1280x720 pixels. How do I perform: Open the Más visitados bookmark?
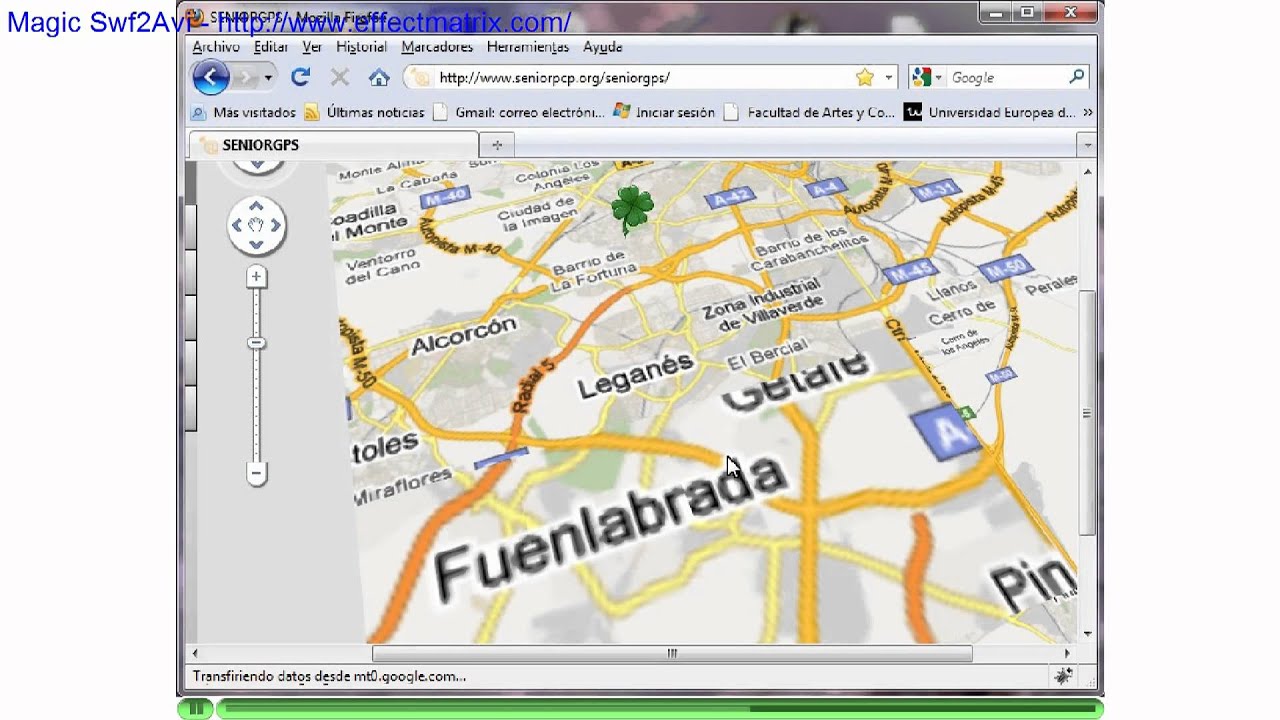243,113
